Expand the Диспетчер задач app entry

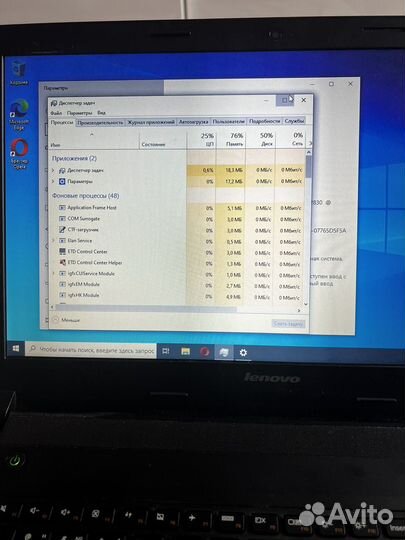tap(53, 170)
